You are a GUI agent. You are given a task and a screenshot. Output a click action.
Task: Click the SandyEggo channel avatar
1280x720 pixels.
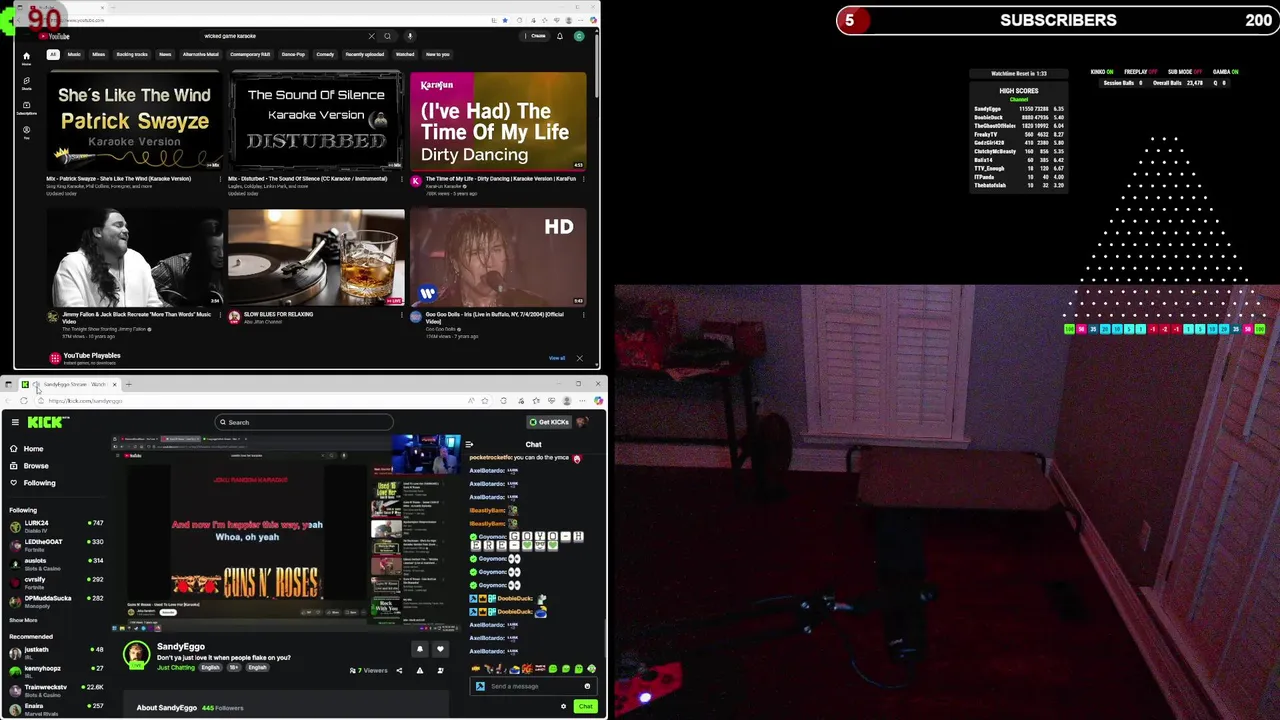click(137, 655)
